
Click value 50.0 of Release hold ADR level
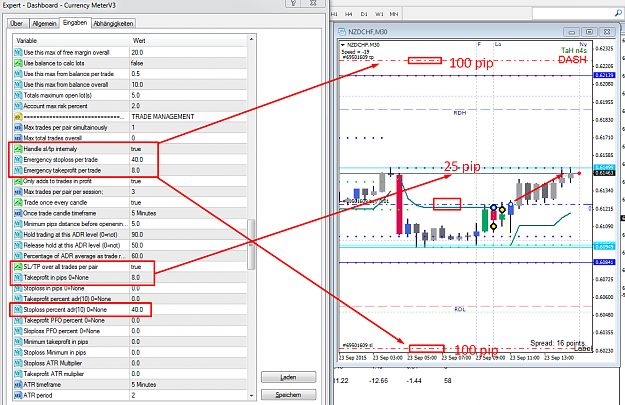click(138, 245)
